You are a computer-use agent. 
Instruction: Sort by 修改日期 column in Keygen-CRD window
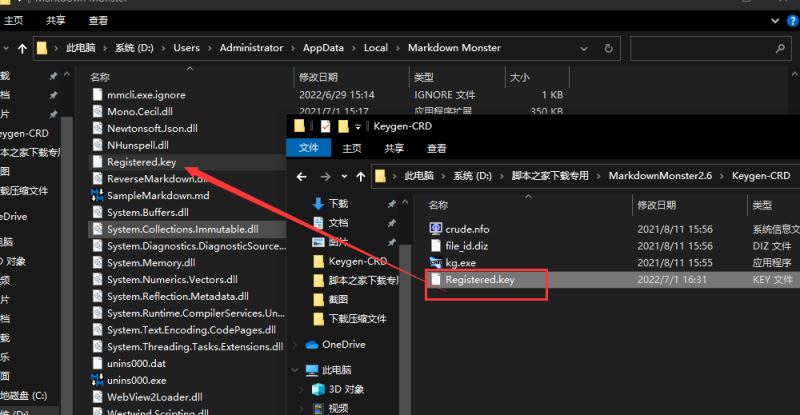point(657,205)
